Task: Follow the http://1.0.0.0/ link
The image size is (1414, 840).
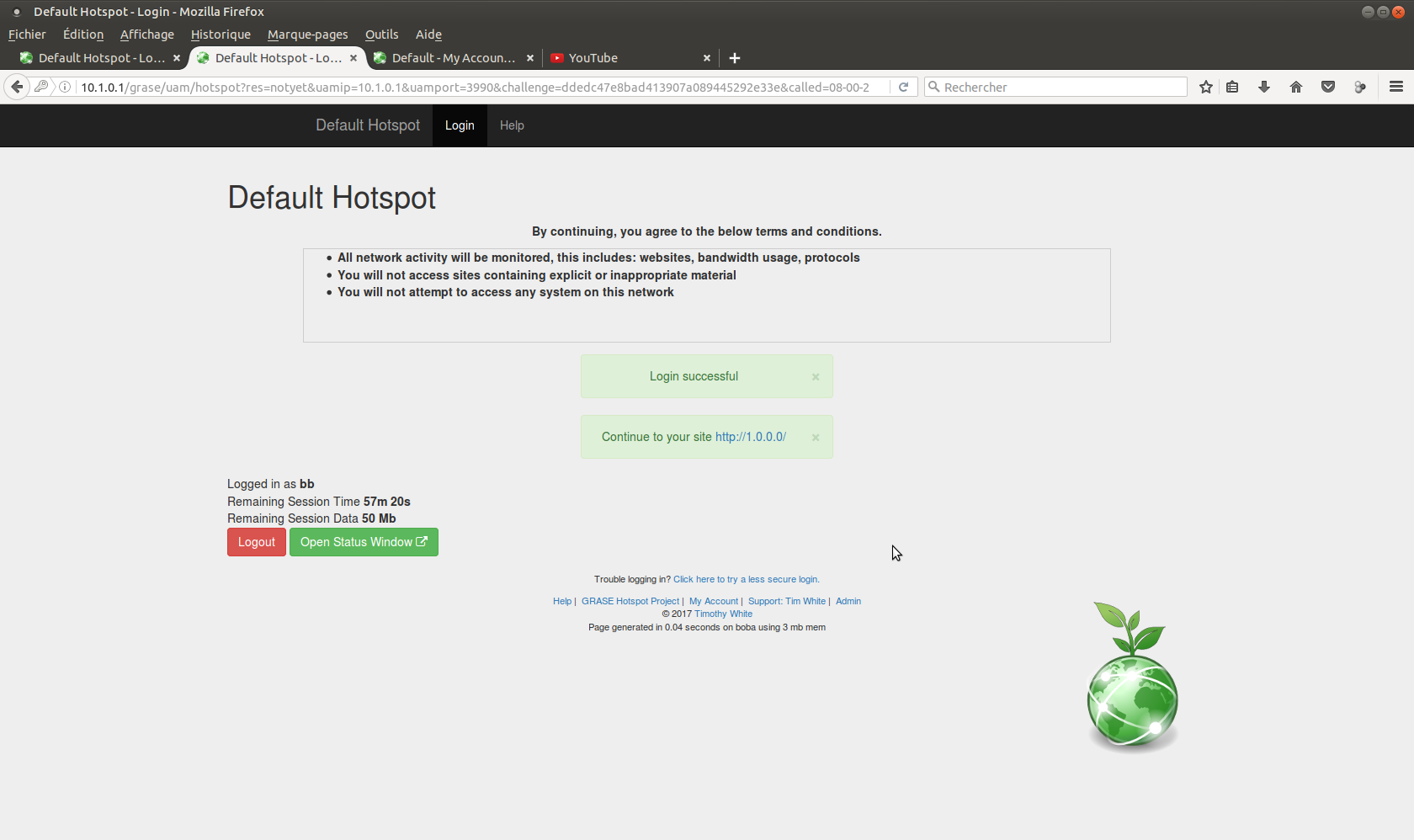Action: click(x=751, y=437)
